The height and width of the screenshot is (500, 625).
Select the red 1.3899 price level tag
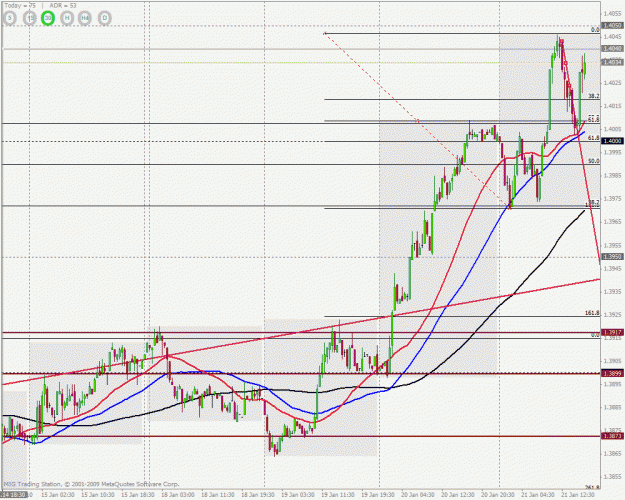[x=613, y=374]
